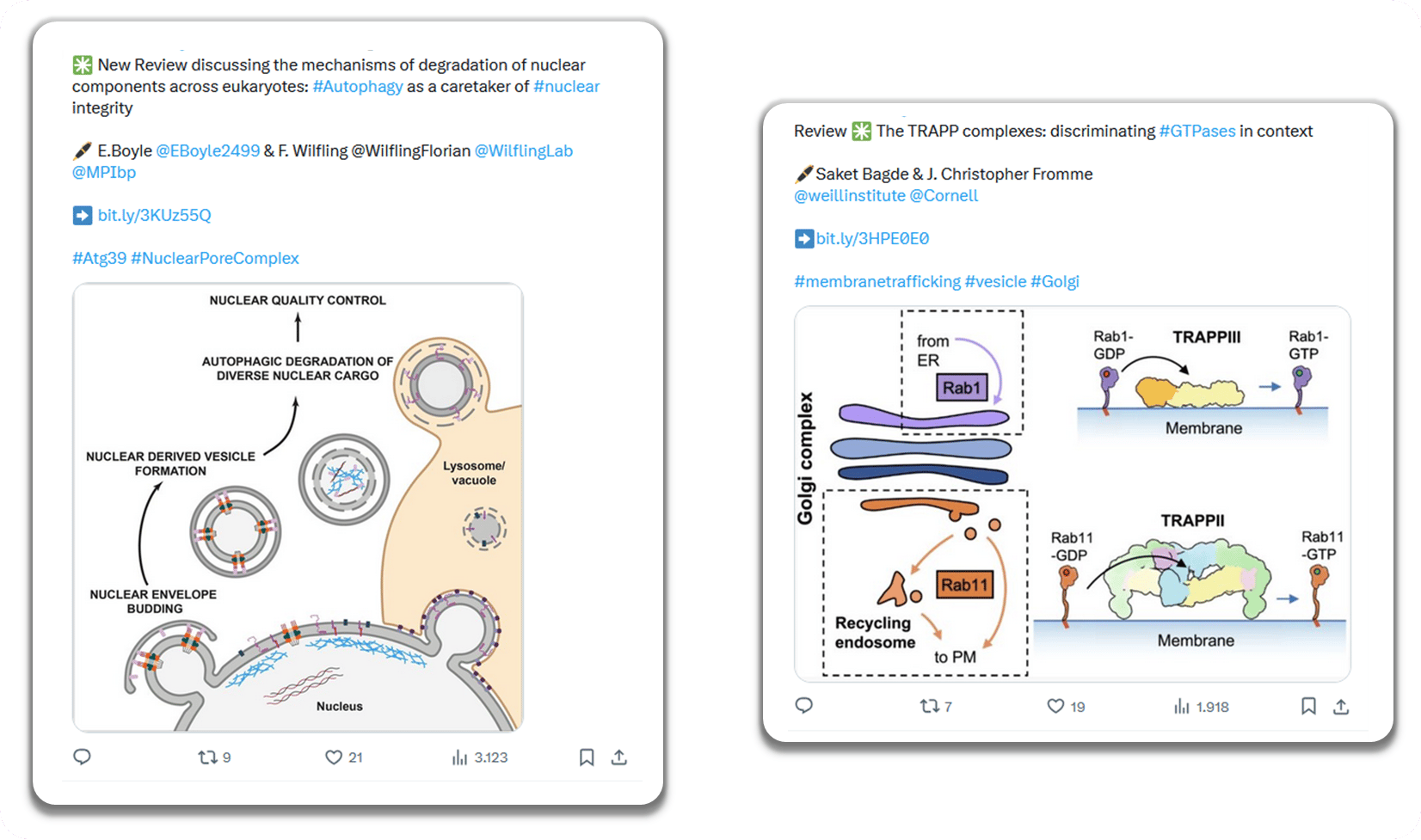
Task: Open the nuclear quality control diagram image
Action: [x=298, y=507]
